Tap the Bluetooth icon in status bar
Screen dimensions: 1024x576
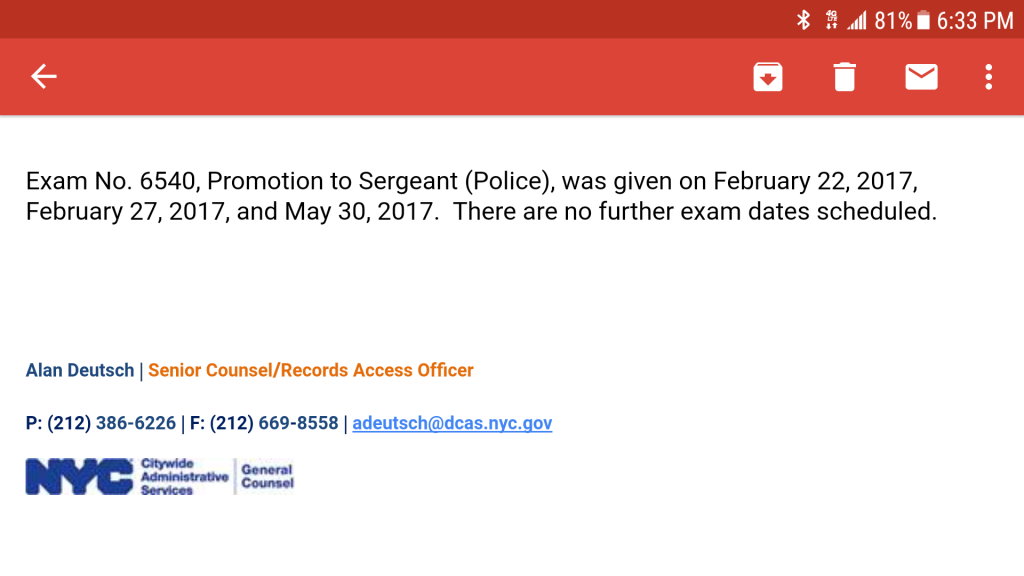point(803,20)
